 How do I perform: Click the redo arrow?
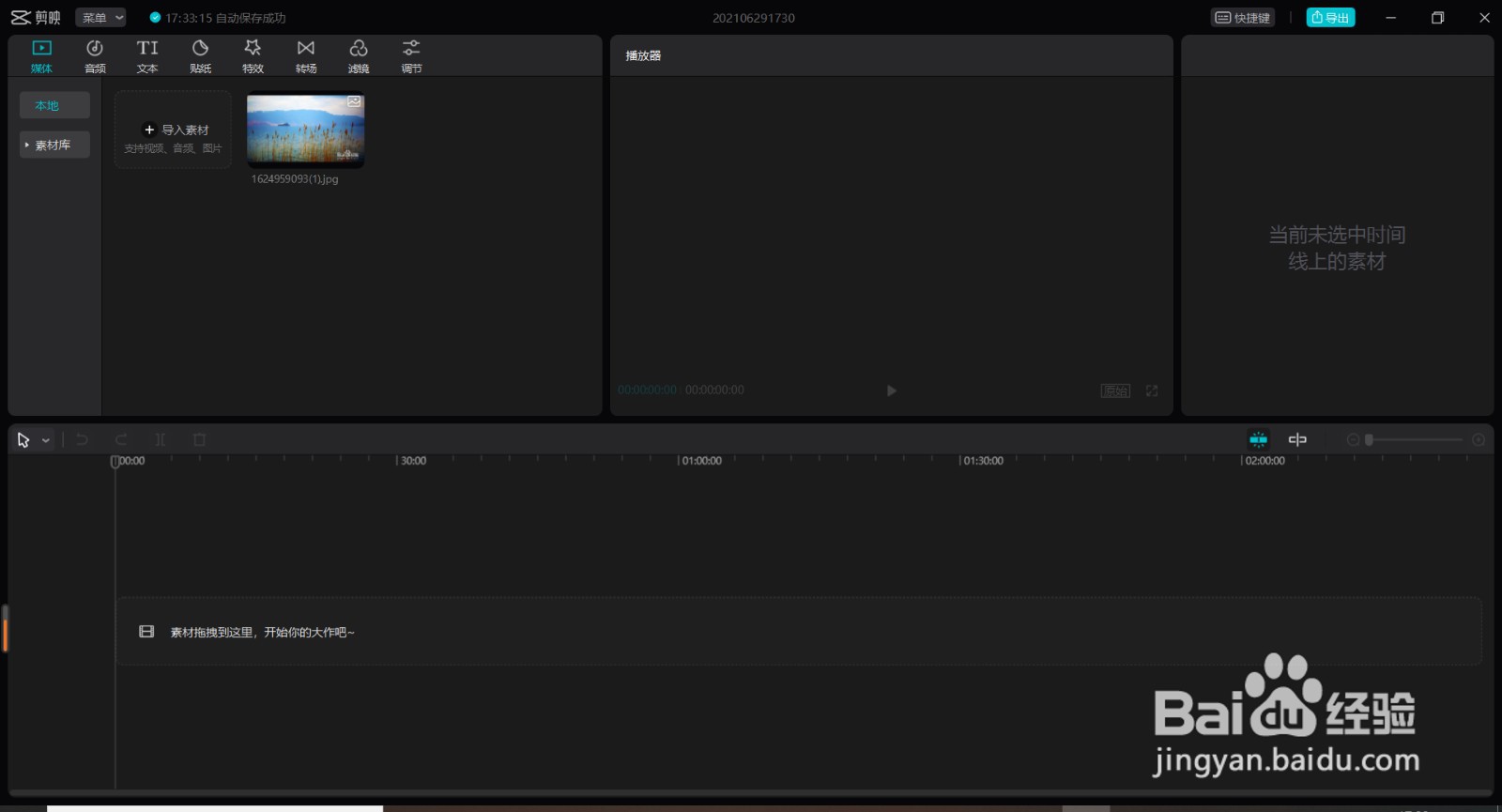(121, 439)
